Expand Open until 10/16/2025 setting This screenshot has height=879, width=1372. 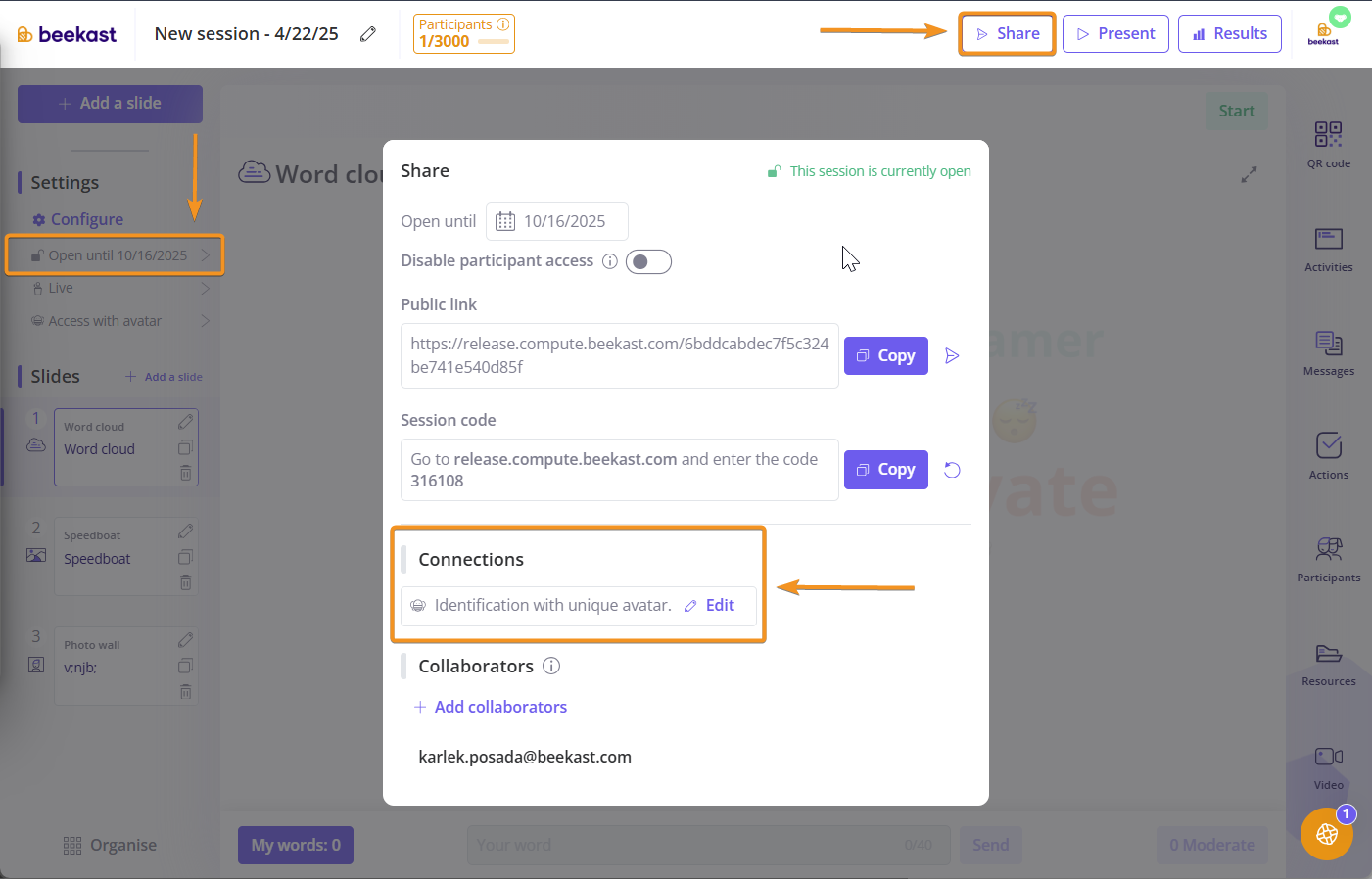coord(118,255)
